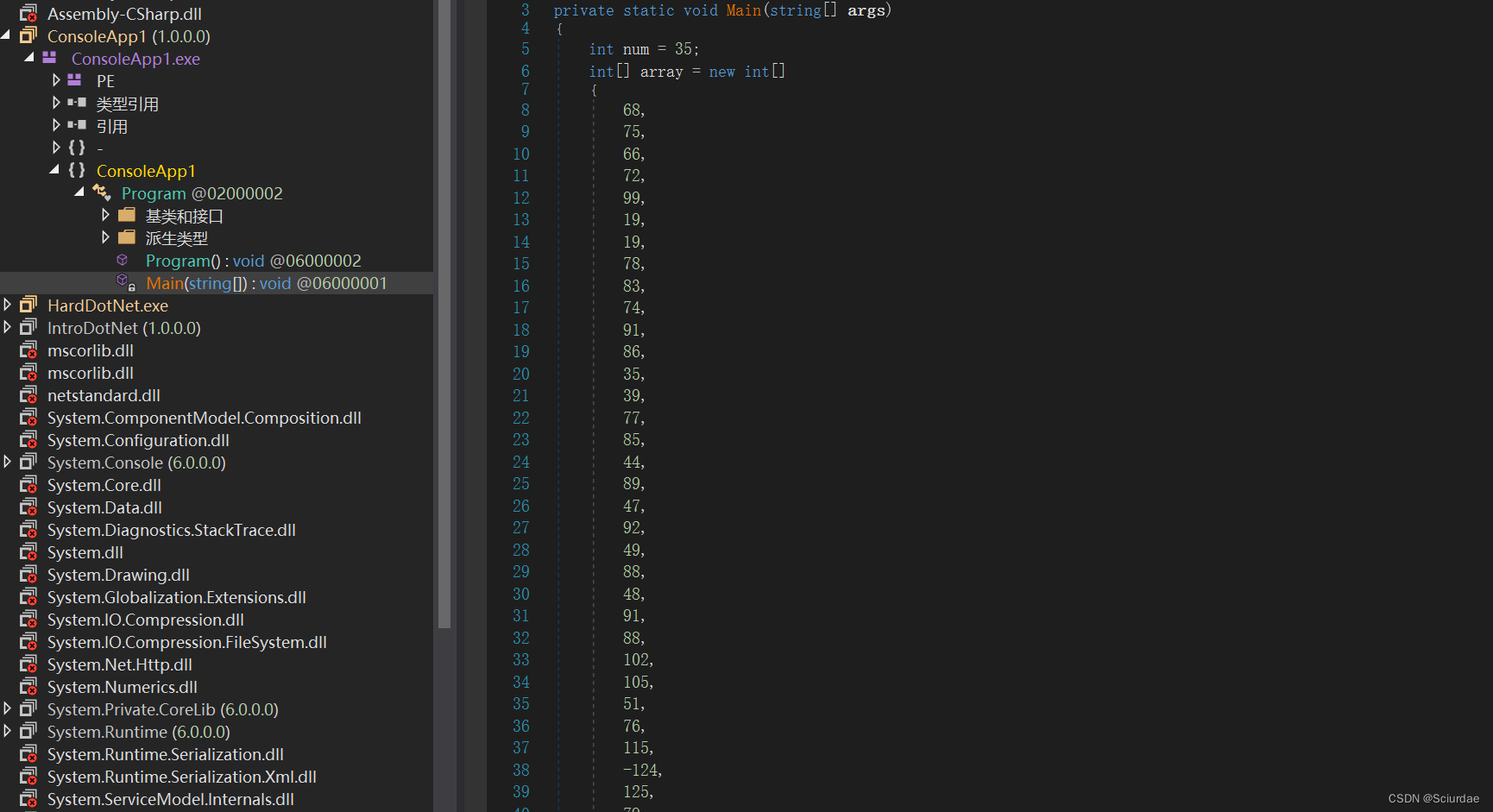The width and height of the screenshot is (1493, 812).
Task: Click the HardDotNet.exe assembly icon
Action: click(x=28, y=305)
